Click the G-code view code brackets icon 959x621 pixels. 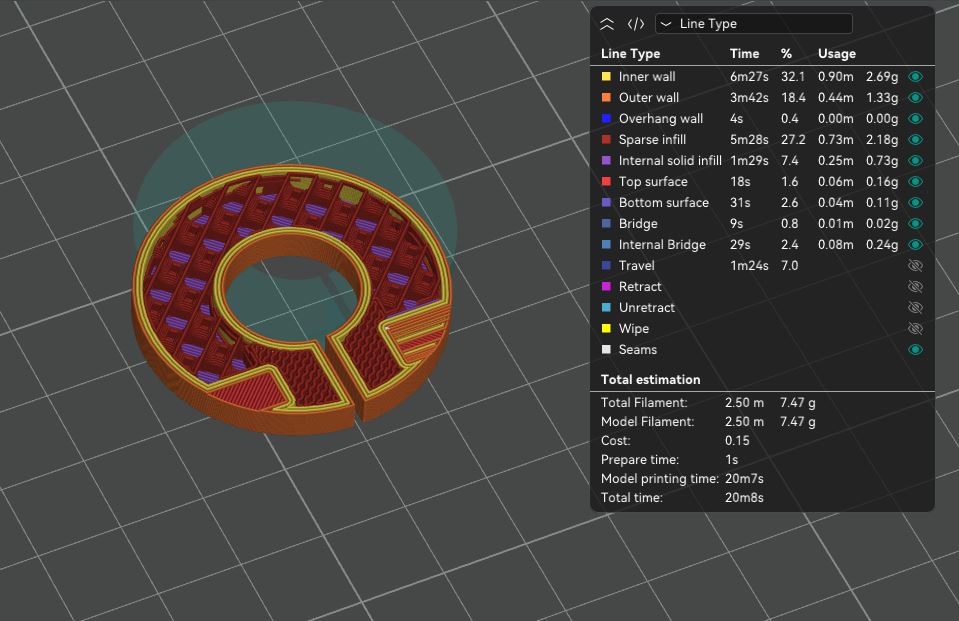coord(636,24)
